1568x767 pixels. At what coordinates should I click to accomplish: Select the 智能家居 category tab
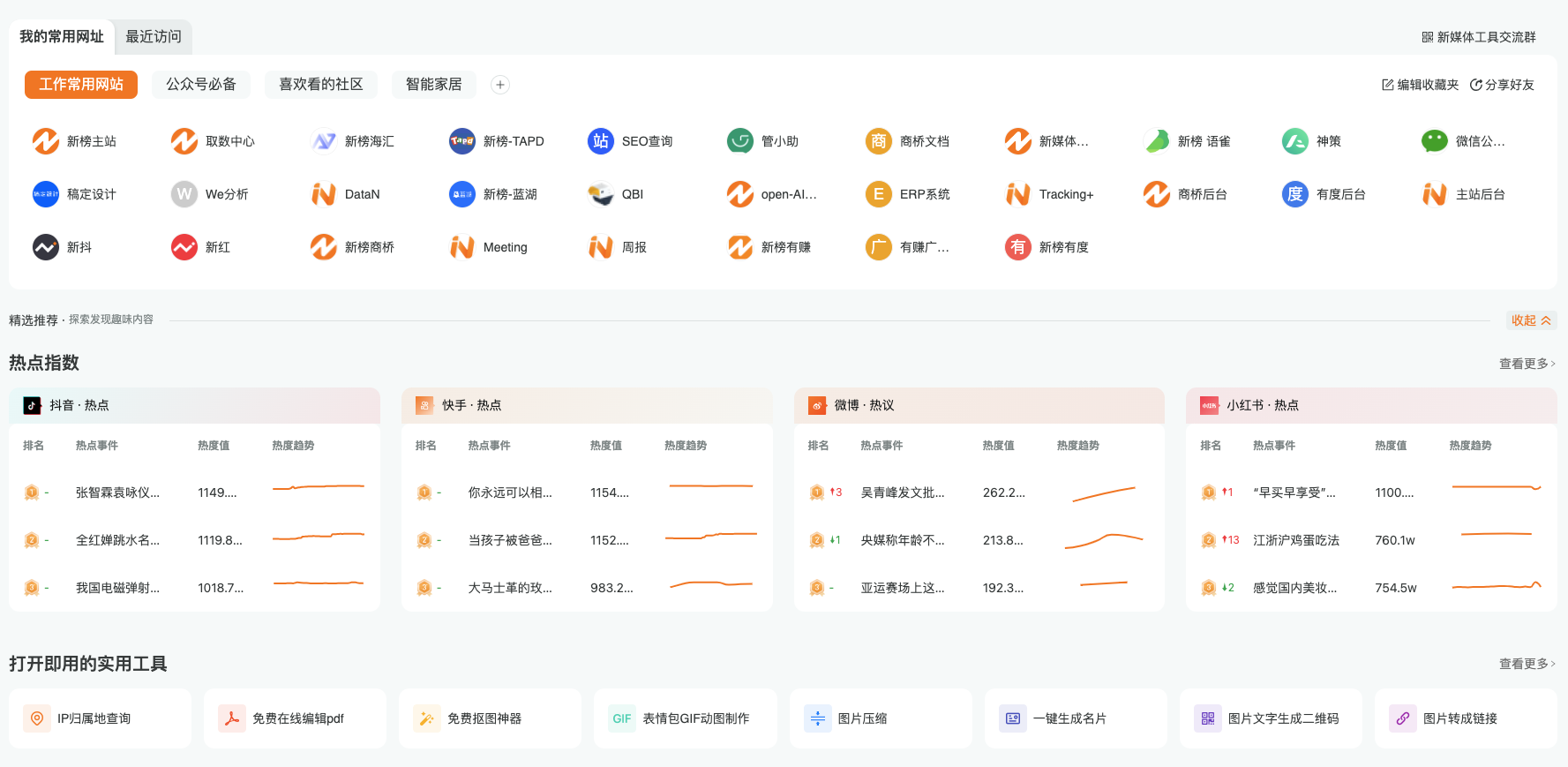433,85
